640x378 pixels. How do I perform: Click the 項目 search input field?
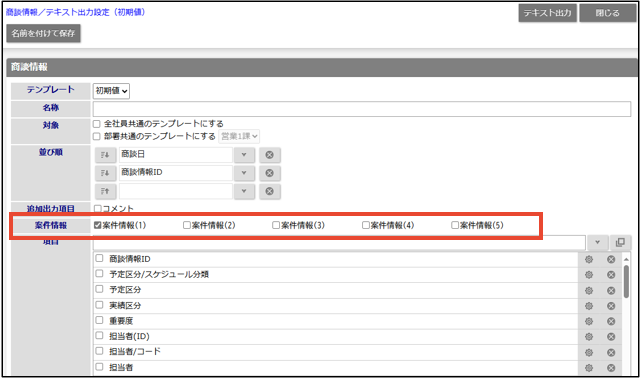tap(339, 242)
